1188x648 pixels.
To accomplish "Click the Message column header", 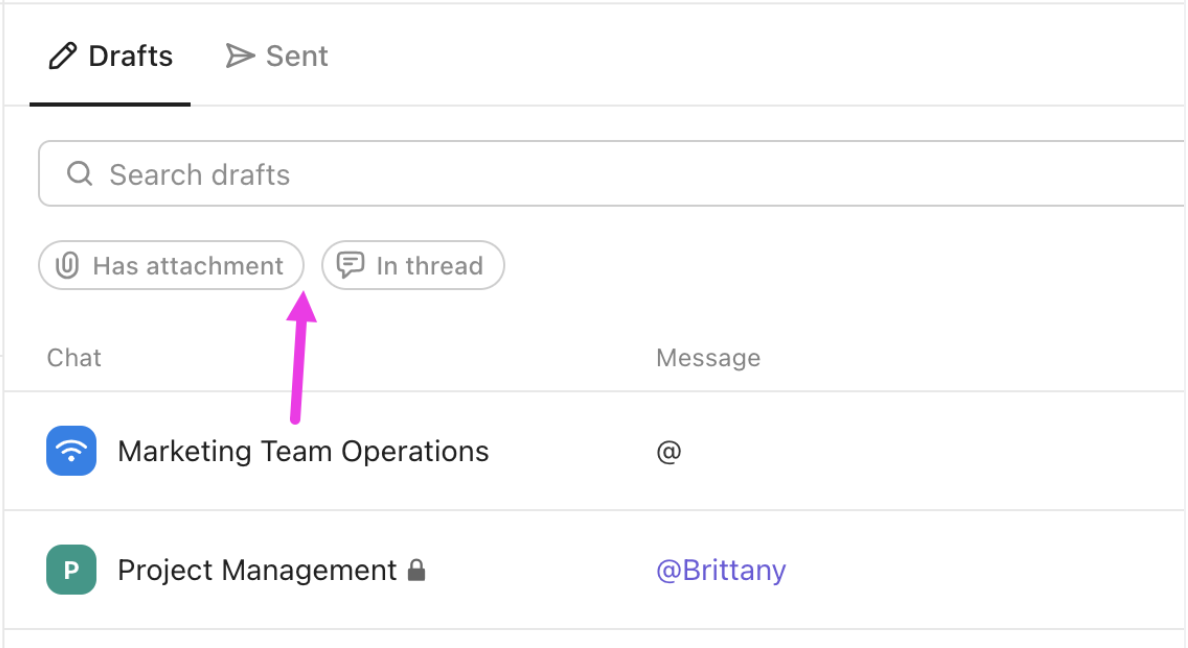I will coord(708,358).
